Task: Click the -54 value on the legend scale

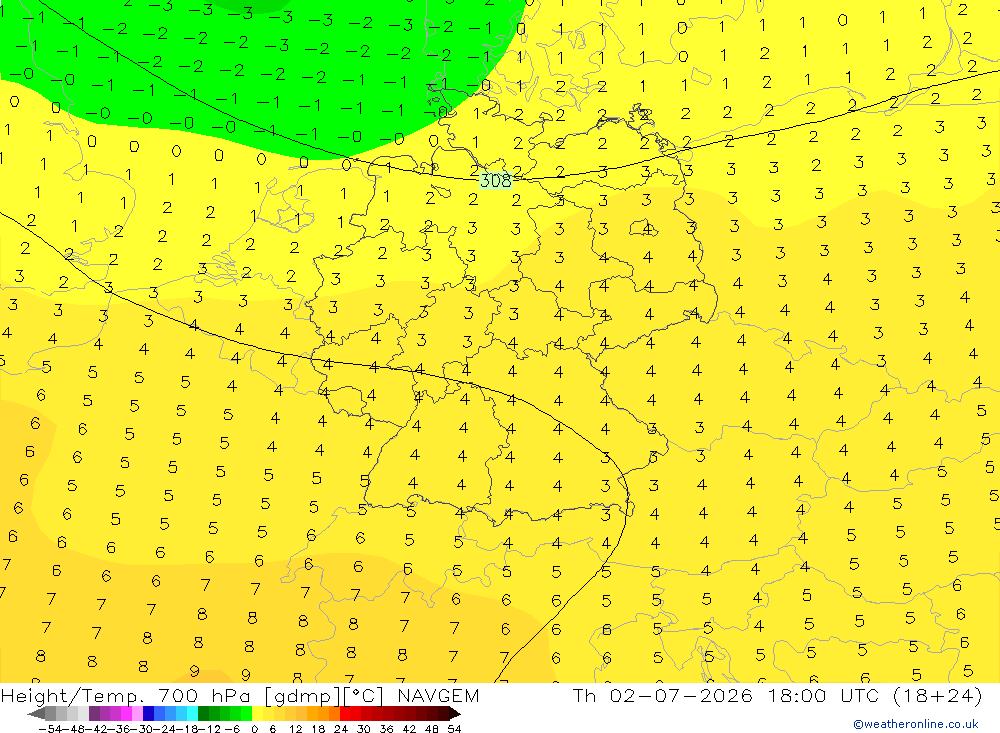Action: [50, 729]
